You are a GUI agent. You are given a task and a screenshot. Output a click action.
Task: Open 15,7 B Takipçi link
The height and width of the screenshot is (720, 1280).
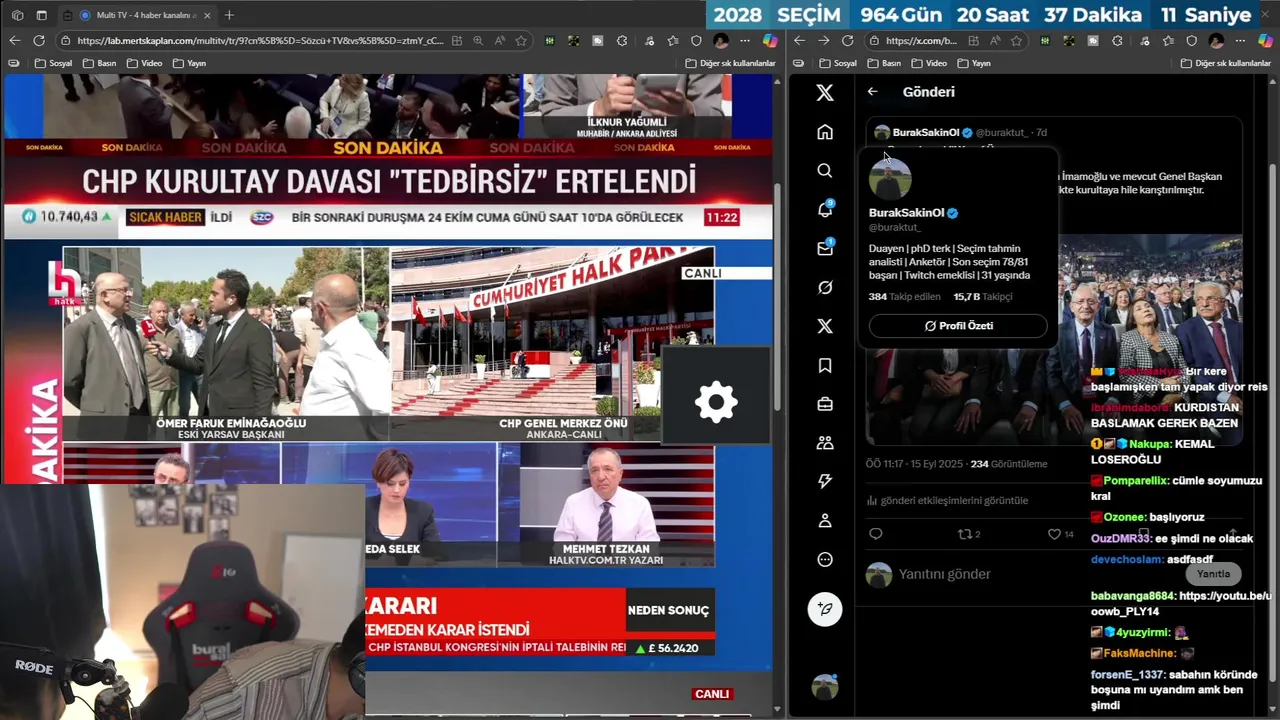pos(982,297)
